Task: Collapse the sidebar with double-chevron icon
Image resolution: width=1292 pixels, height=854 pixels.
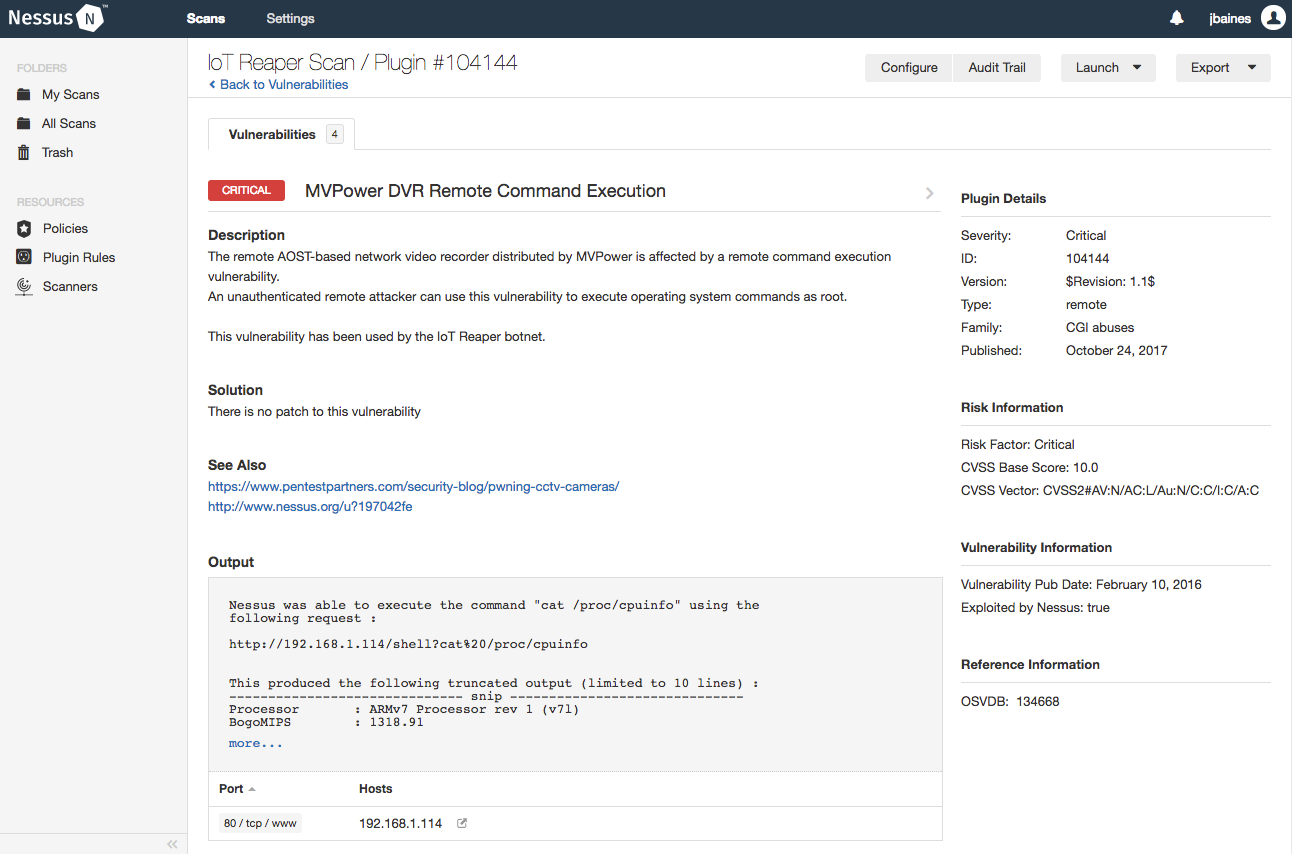Action: [172, 844]
